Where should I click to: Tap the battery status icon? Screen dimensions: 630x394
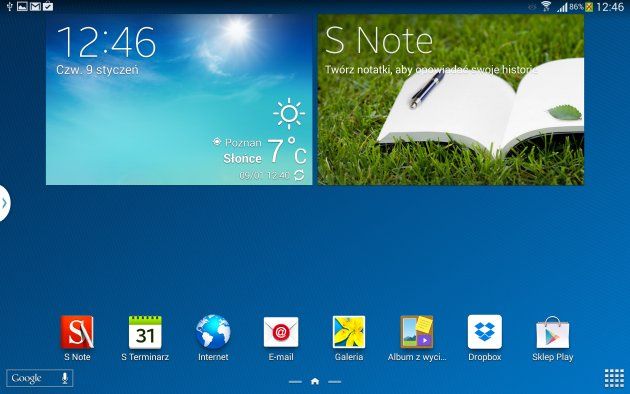tap(589, 6)
